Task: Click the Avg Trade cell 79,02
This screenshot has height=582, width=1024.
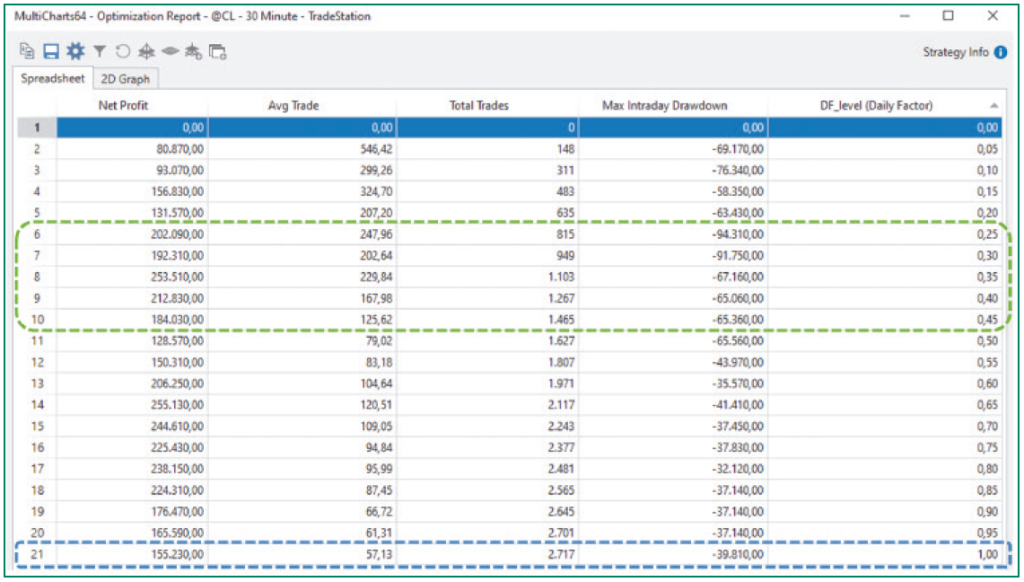Action: [302, 341]
